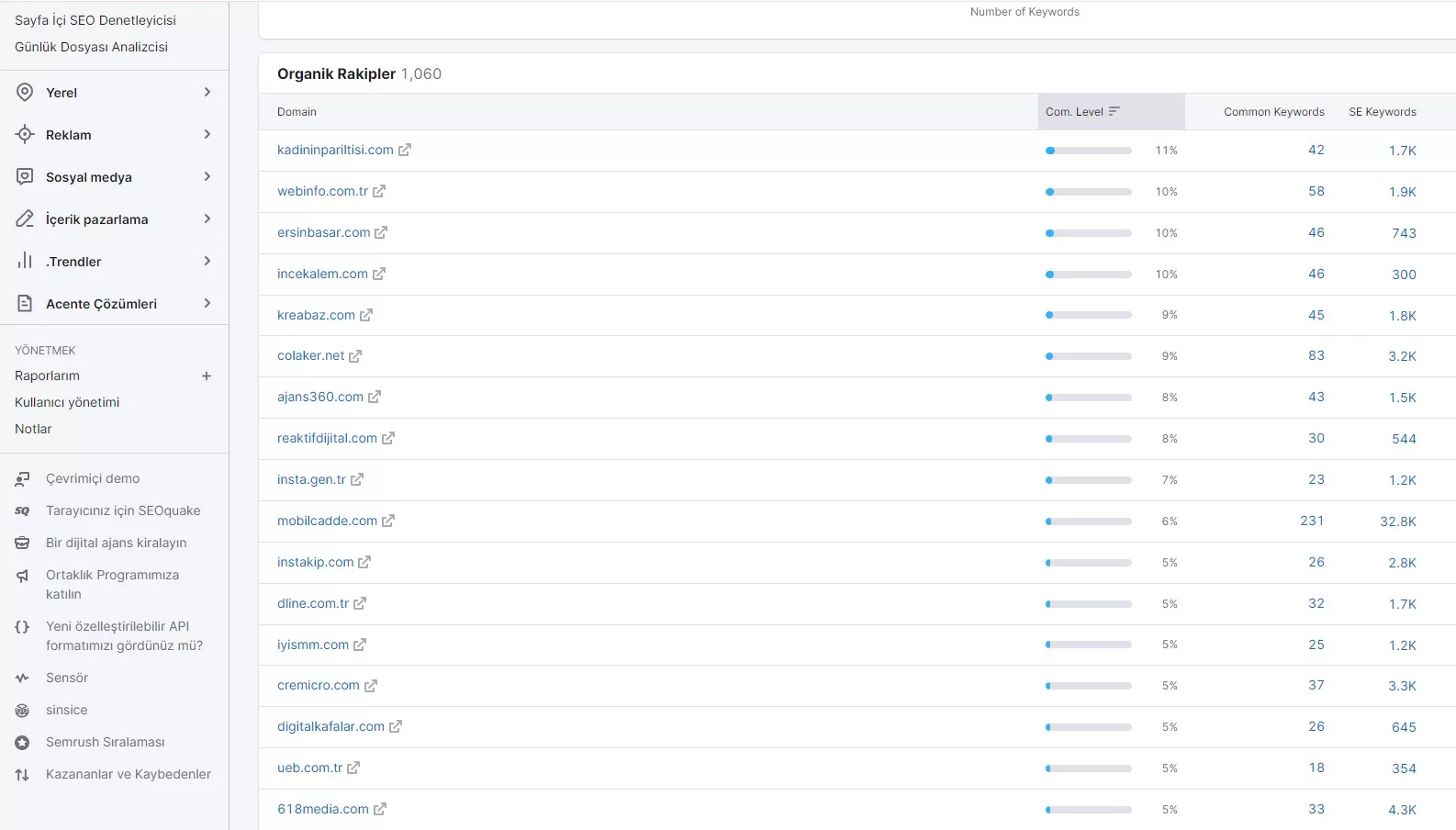
Task: Sort by SE Keywords column header
Action: tap(1383, 112)
